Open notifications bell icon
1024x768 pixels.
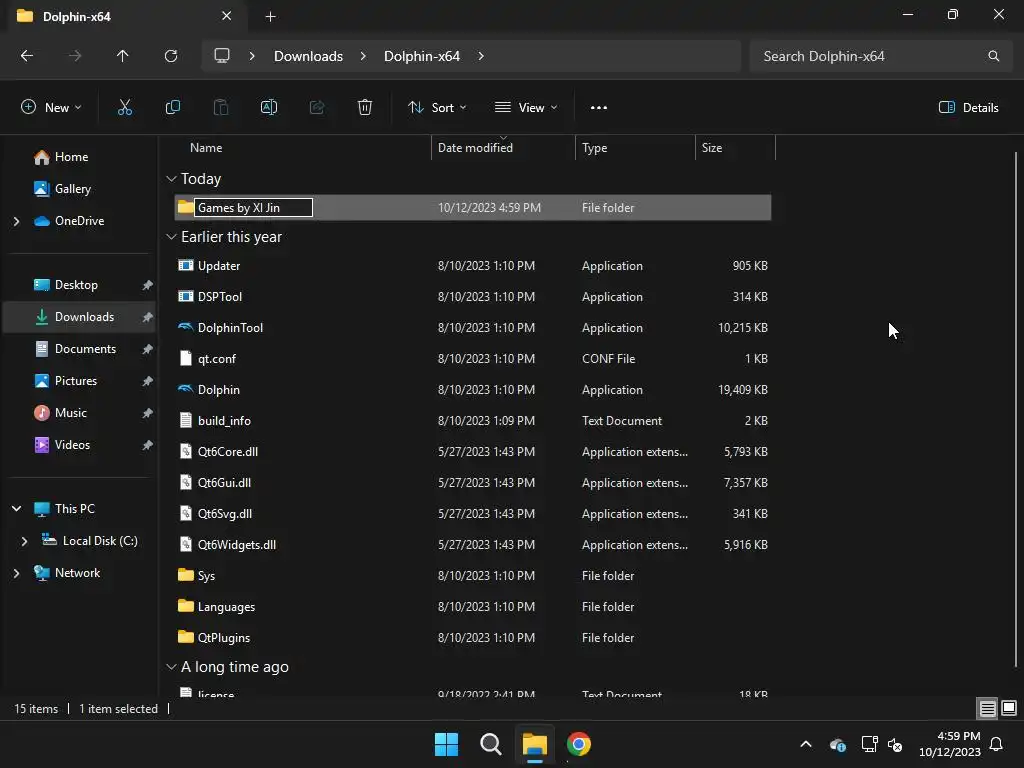(x=997, y=744)
